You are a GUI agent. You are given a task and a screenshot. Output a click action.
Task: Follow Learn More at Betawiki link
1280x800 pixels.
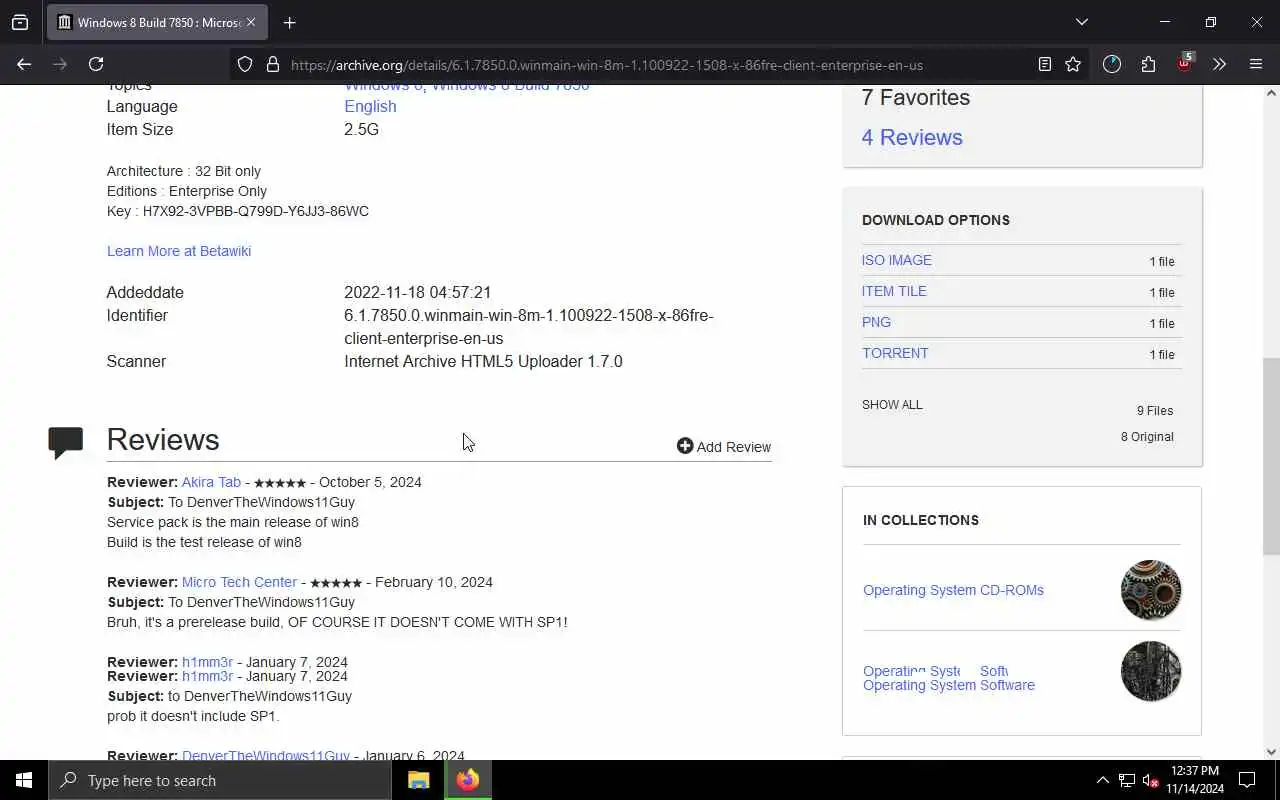(179, 251)
